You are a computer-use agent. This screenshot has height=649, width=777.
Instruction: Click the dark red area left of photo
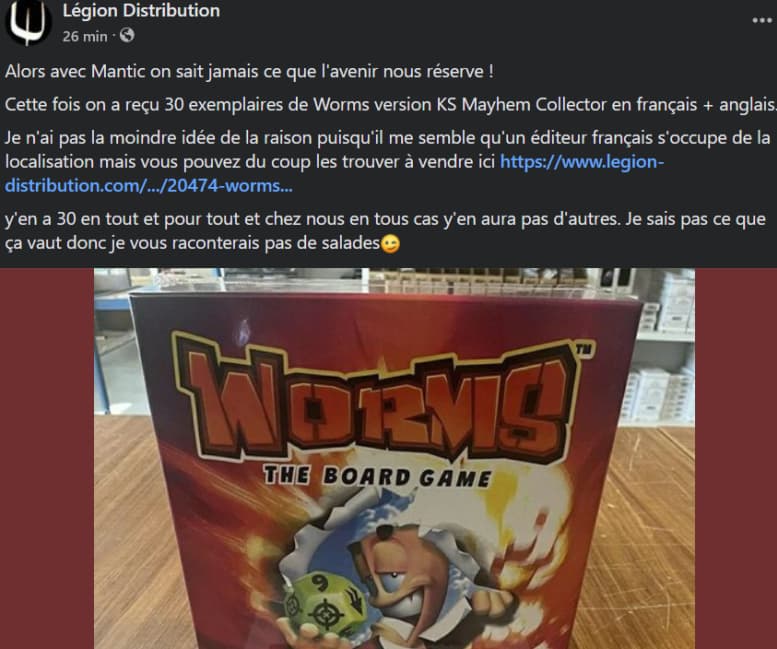coord(47,458)
